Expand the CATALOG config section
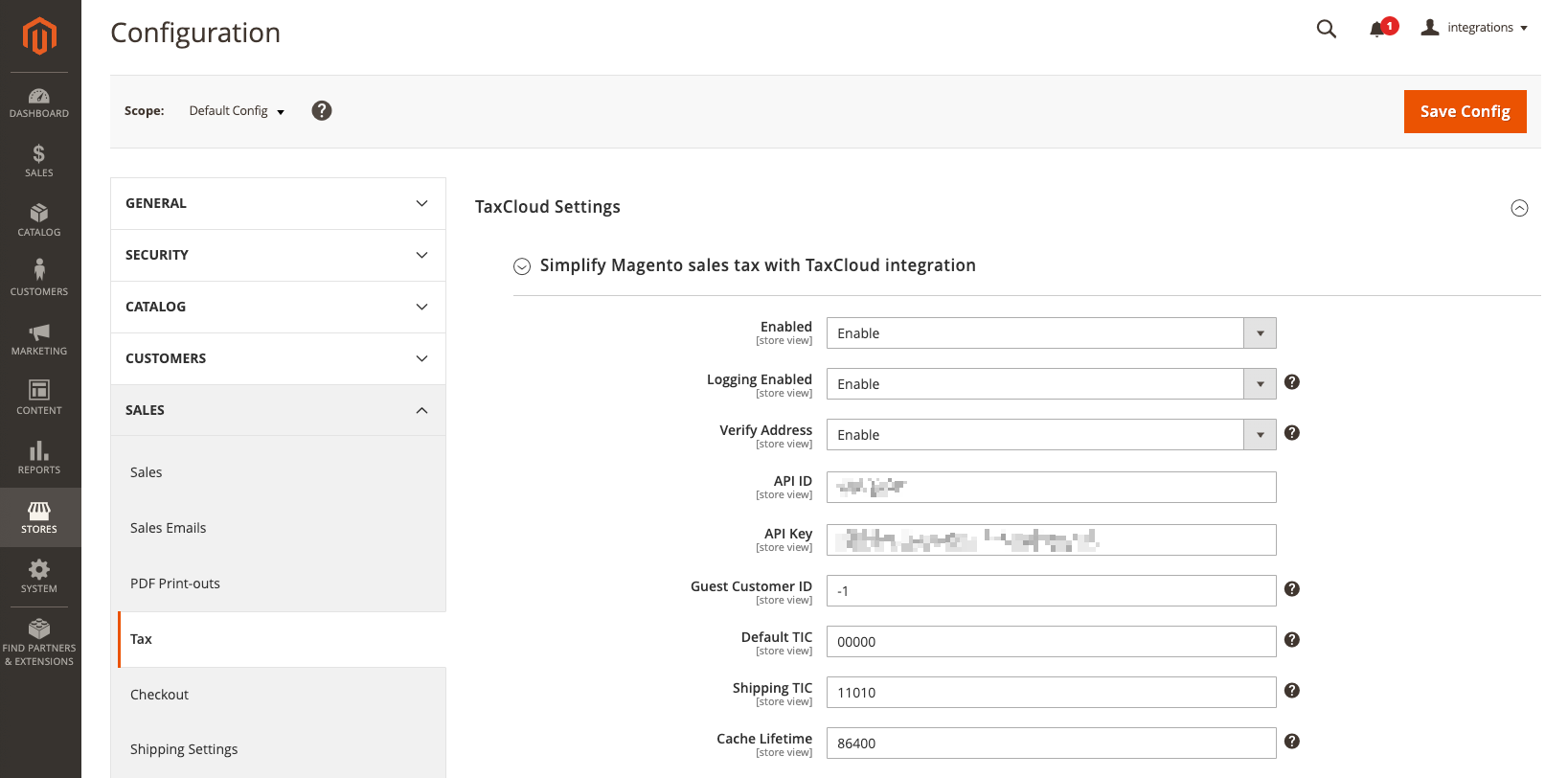This screenshot has height=778, width=1568. tap(278, 307)
